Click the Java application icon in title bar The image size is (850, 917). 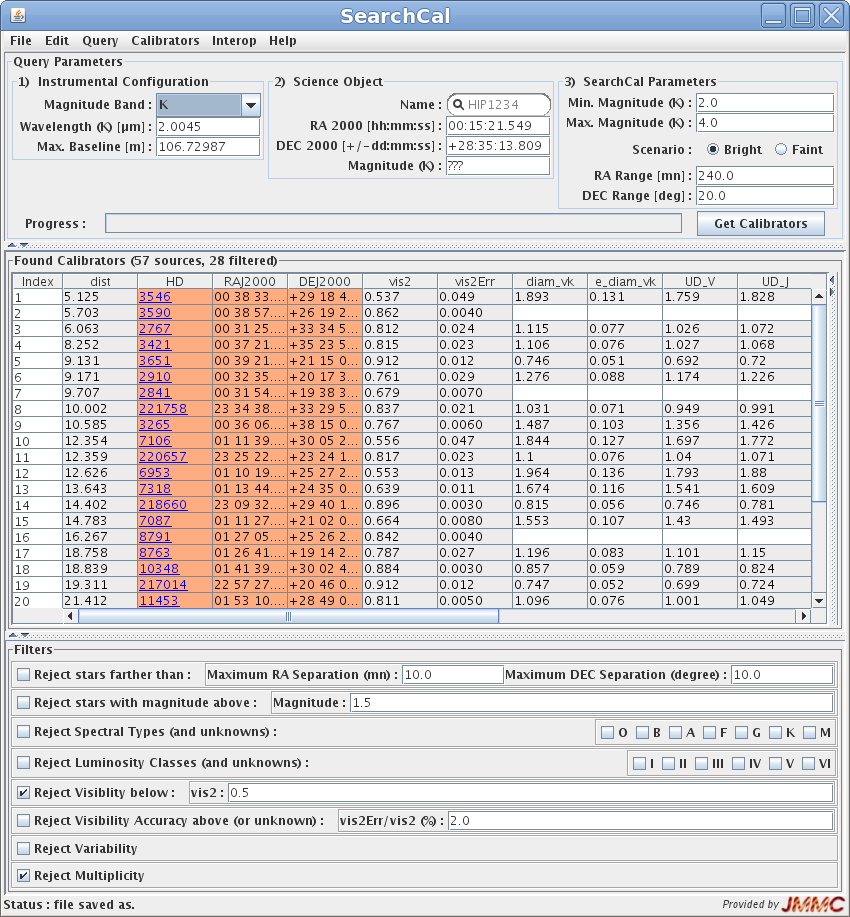[18, 15]
